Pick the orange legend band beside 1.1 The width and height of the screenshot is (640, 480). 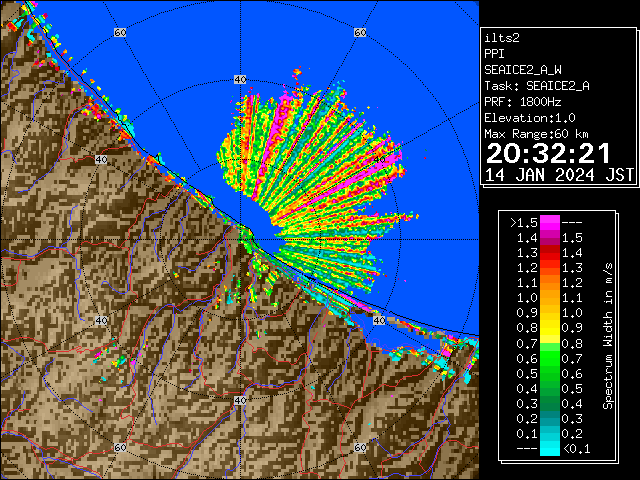[x=550, y=283]
